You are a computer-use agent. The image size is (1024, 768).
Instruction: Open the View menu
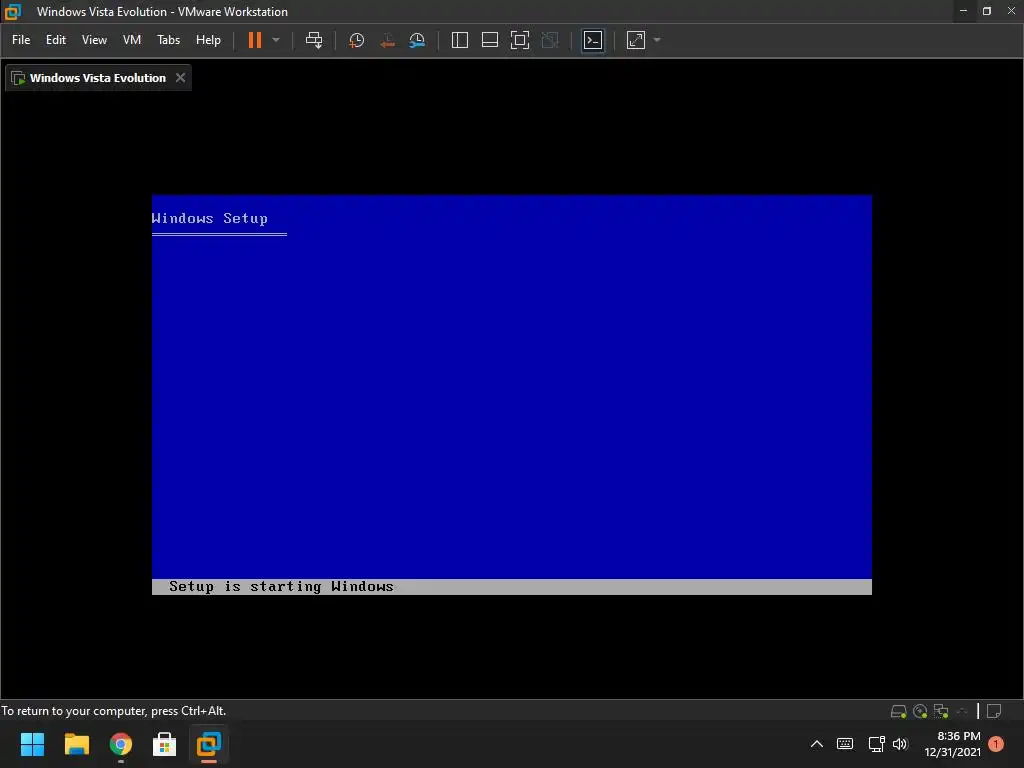pos(94,40)
